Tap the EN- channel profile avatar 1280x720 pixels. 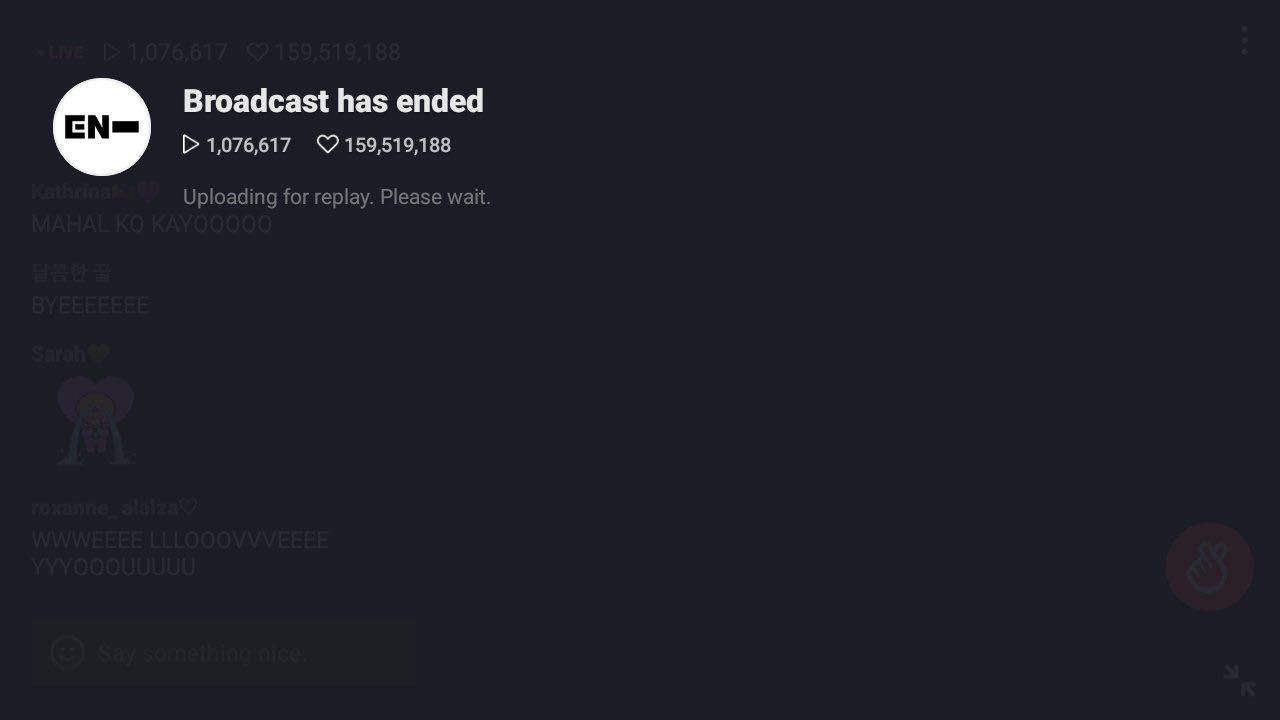(102, 127)
